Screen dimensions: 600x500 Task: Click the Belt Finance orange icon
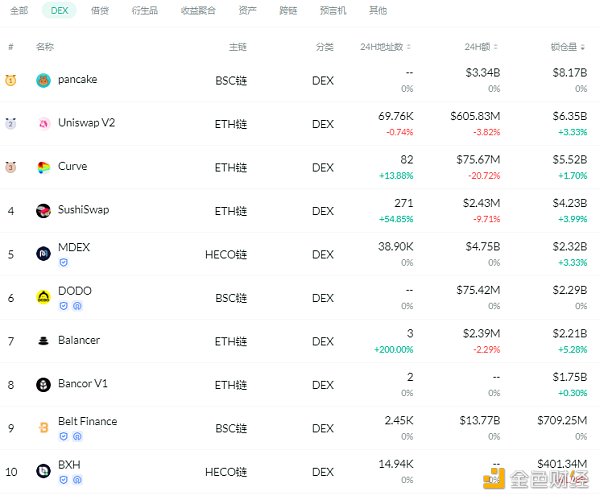(43, 428)
